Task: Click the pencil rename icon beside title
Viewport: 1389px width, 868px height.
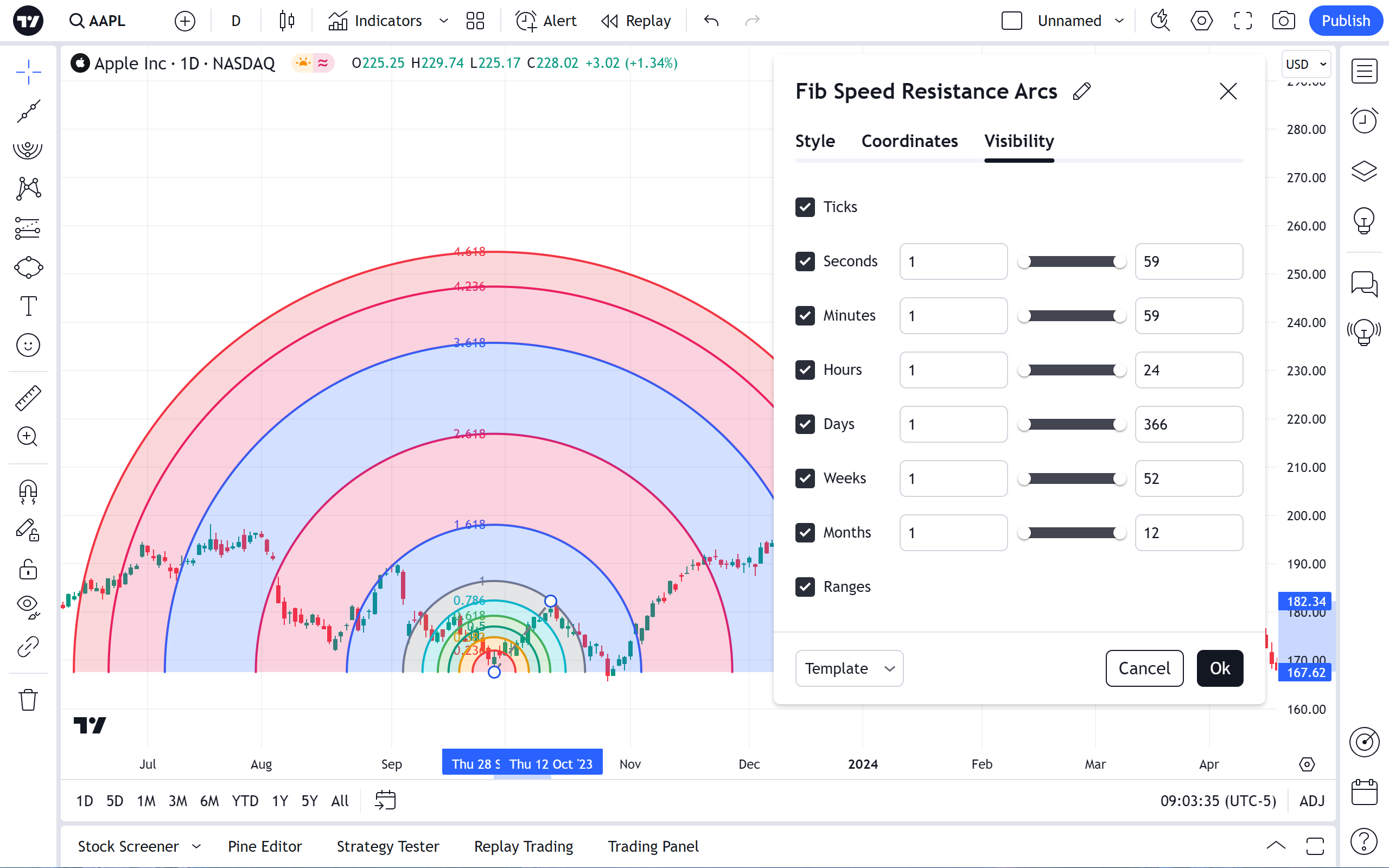Action: 1081,91
